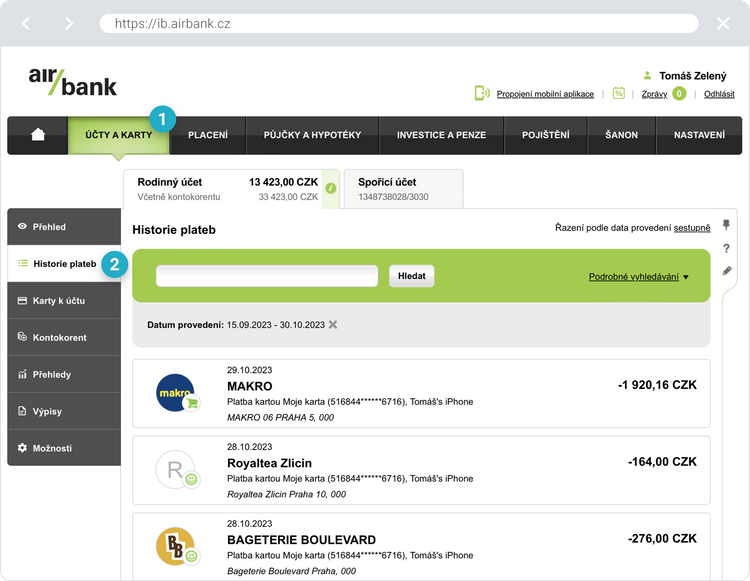Open help via the question mark icon
This screenshot has height=581, width=750.
(726, 248)
